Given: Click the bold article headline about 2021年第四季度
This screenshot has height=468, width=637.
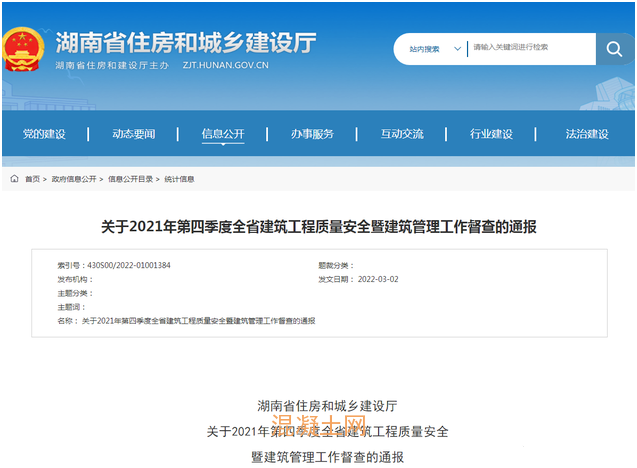Looking at the screenshot, I should [x=318, y=227].
